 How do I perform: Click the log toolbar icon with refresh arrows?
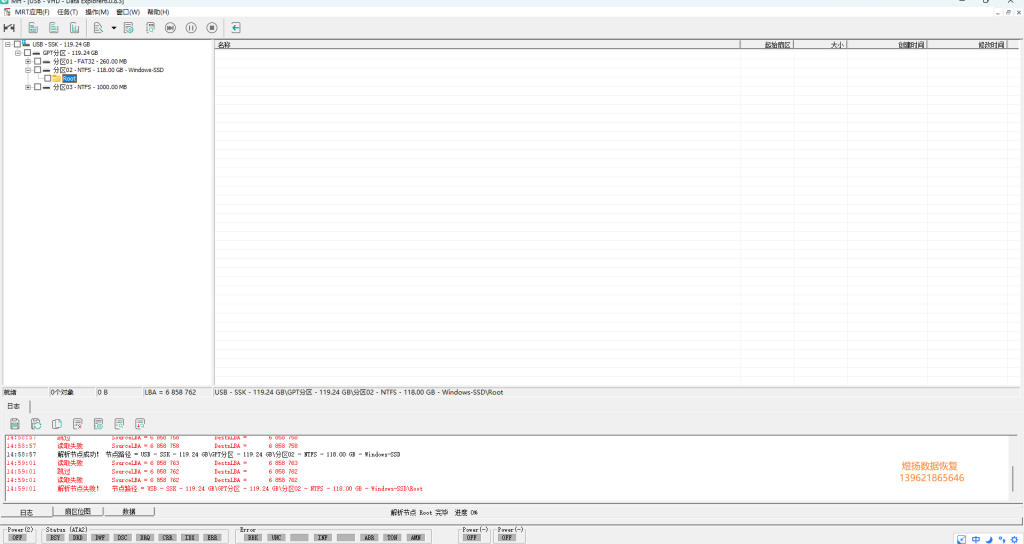36,424
